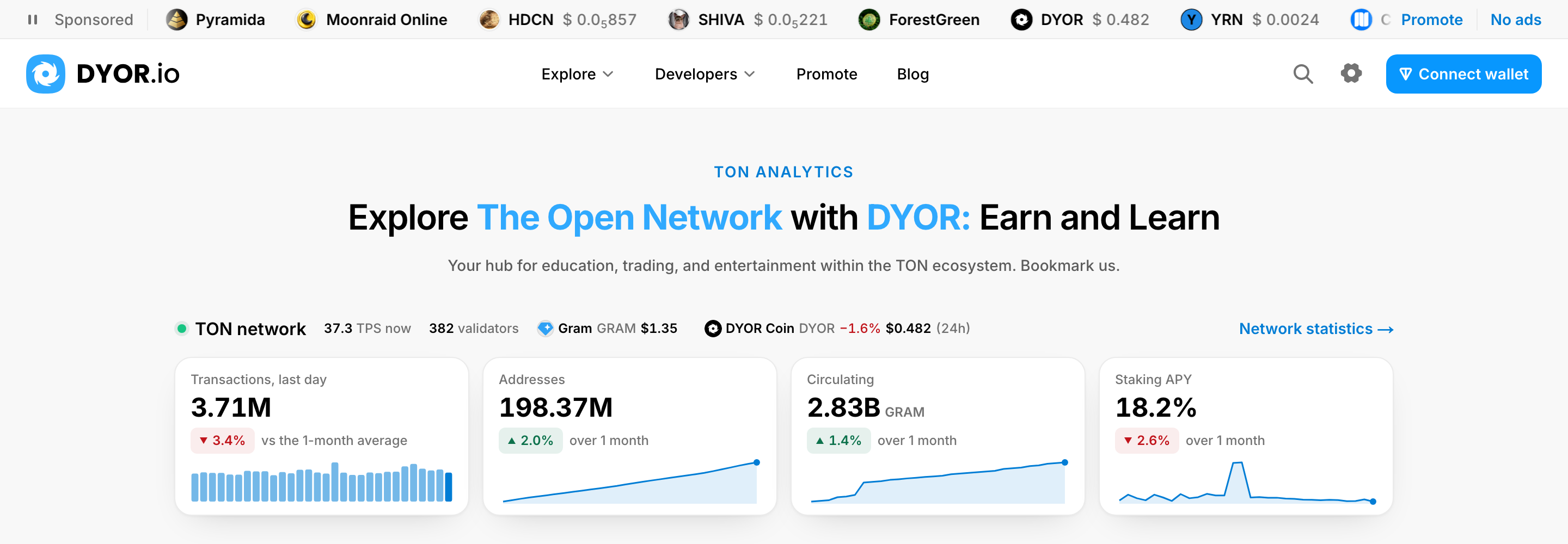Click the Transactions, last day card value 3.71M

(x=231, y=407)
